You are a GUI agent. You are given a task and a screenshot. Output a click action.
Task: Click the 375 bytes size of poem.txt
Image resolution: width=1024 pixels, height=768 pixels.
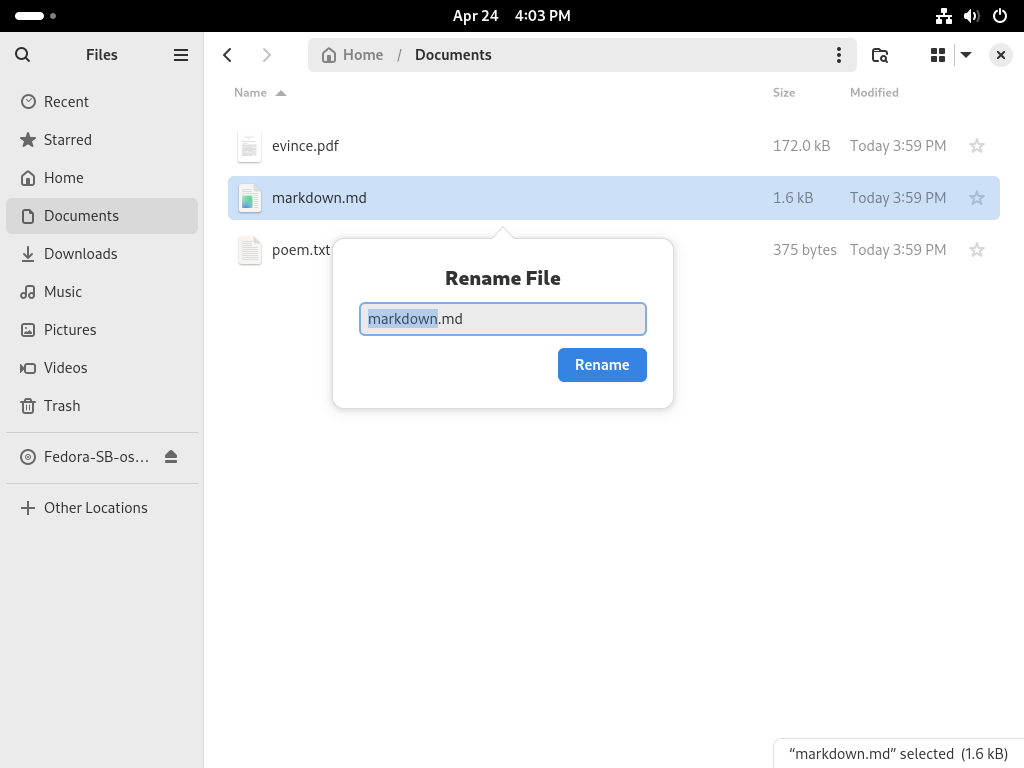(805, 250)
